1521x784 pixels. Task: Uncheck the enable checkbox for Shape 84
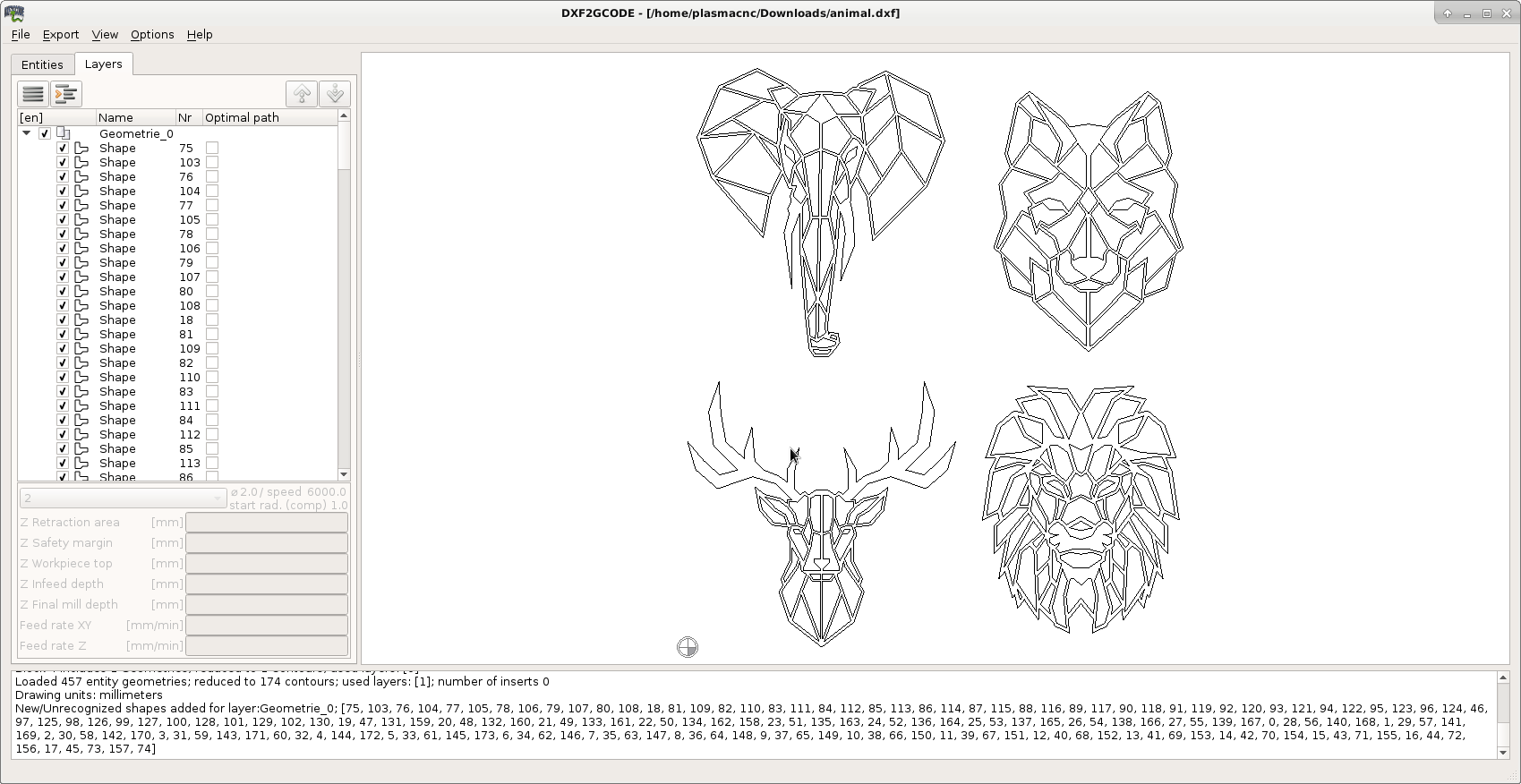tap(63, 420)
